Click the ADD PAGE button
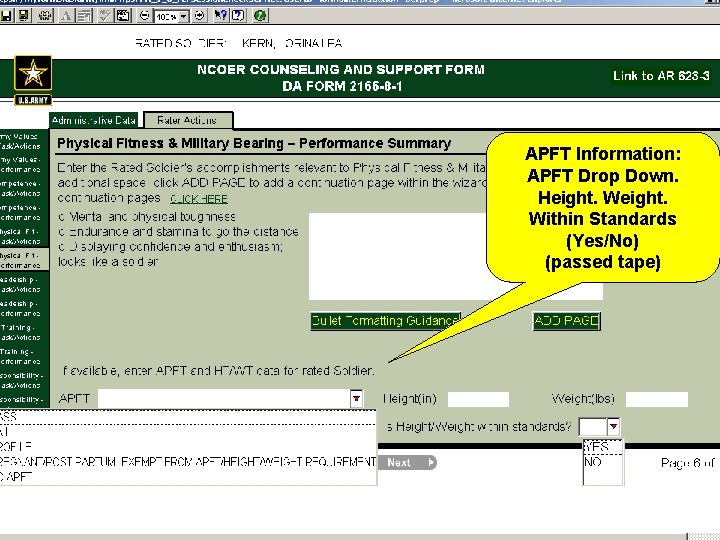Image resolution: width=720 pixels, height=540 pixels. pyautogui.click(x=567, y=321)
